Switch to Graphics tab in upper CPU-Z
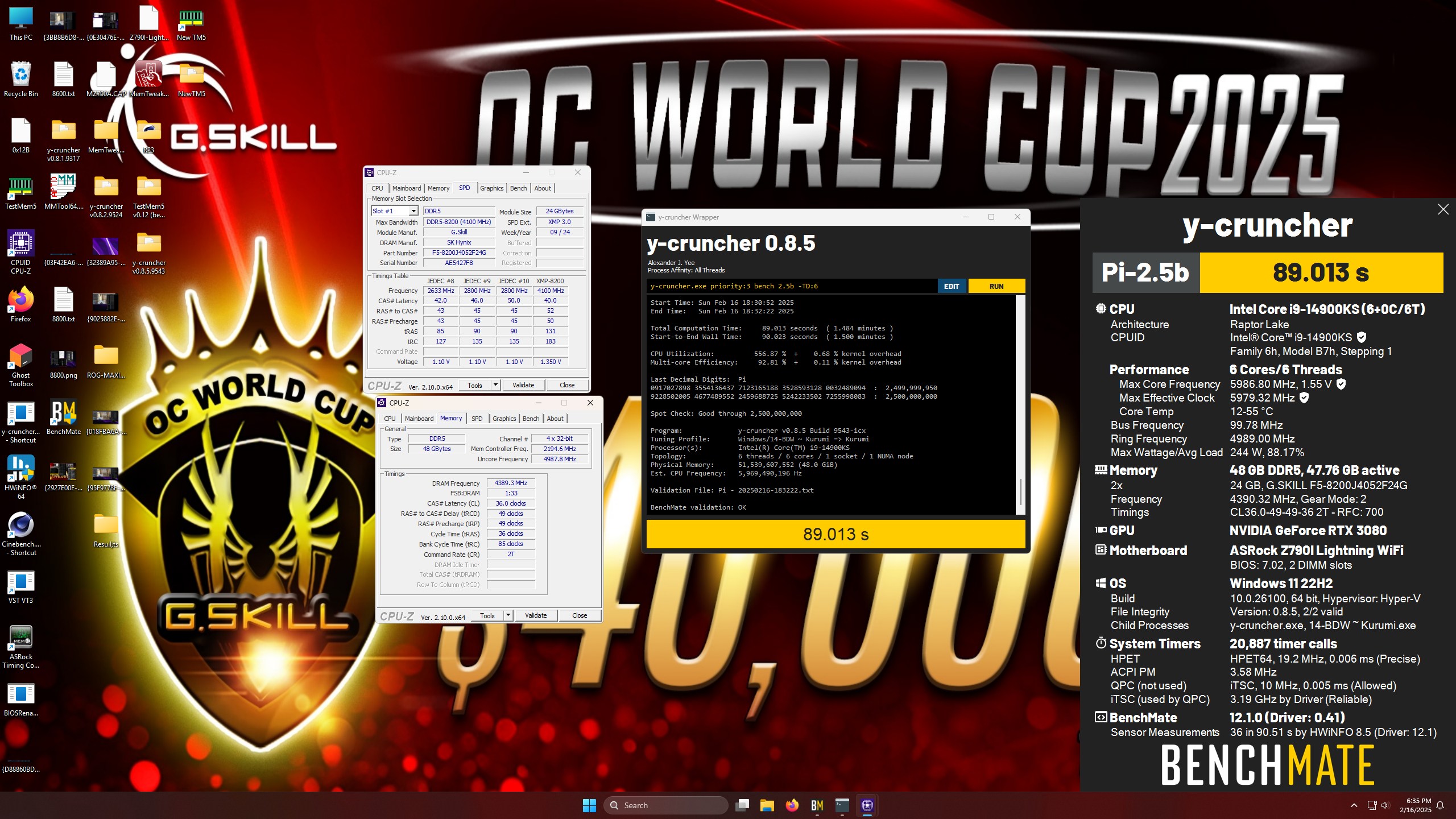 (491, 188)
